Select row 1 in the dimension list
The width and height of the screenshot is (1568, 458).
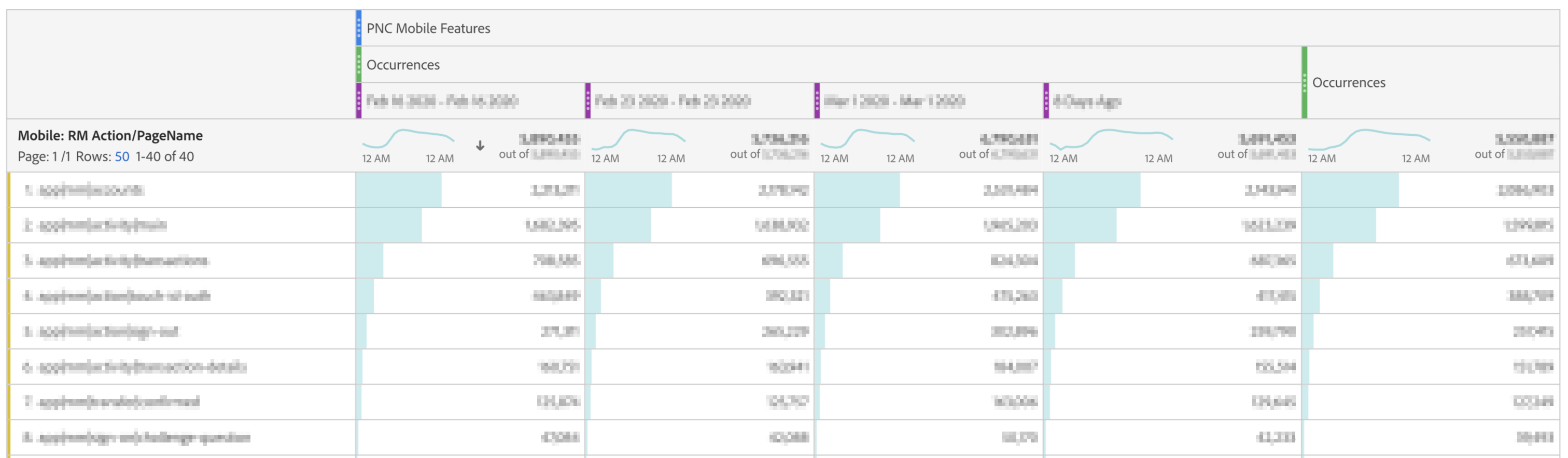click(x=181, y=190)
